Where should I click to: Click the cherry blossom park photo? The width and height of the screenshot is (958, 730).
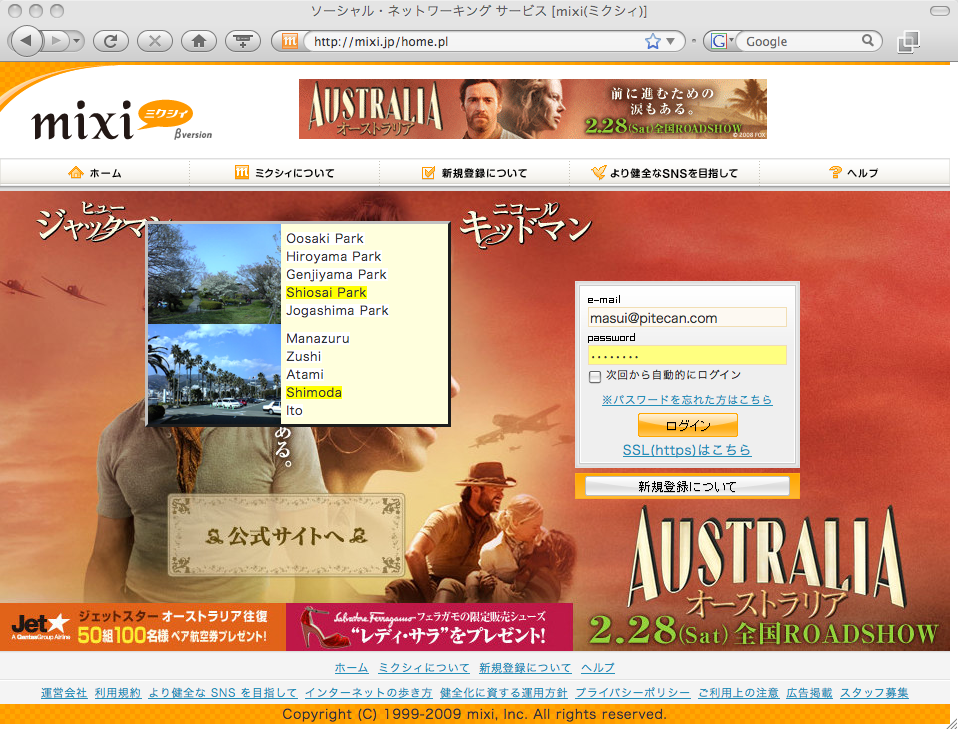coord(214,274)
